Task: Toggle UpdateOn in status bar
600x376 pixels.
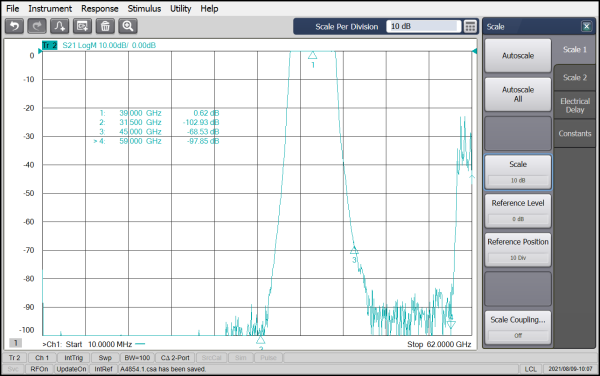Action: click(x=71, y=369)
